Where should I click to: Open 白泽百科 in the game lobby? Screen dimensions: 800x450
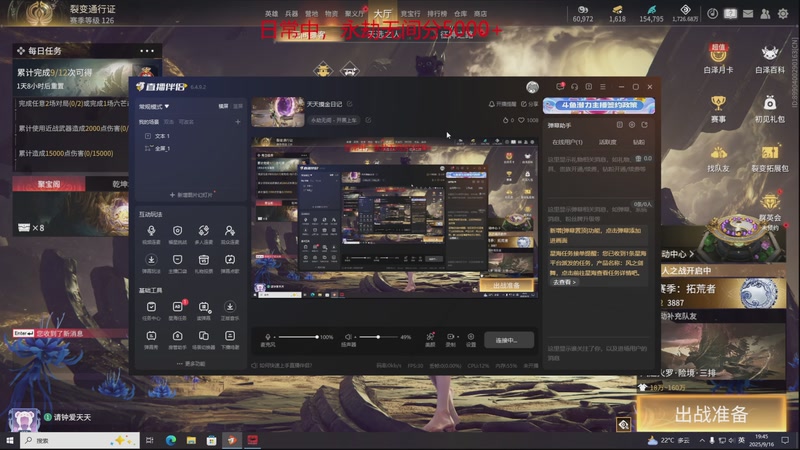(x=770, y=59)
